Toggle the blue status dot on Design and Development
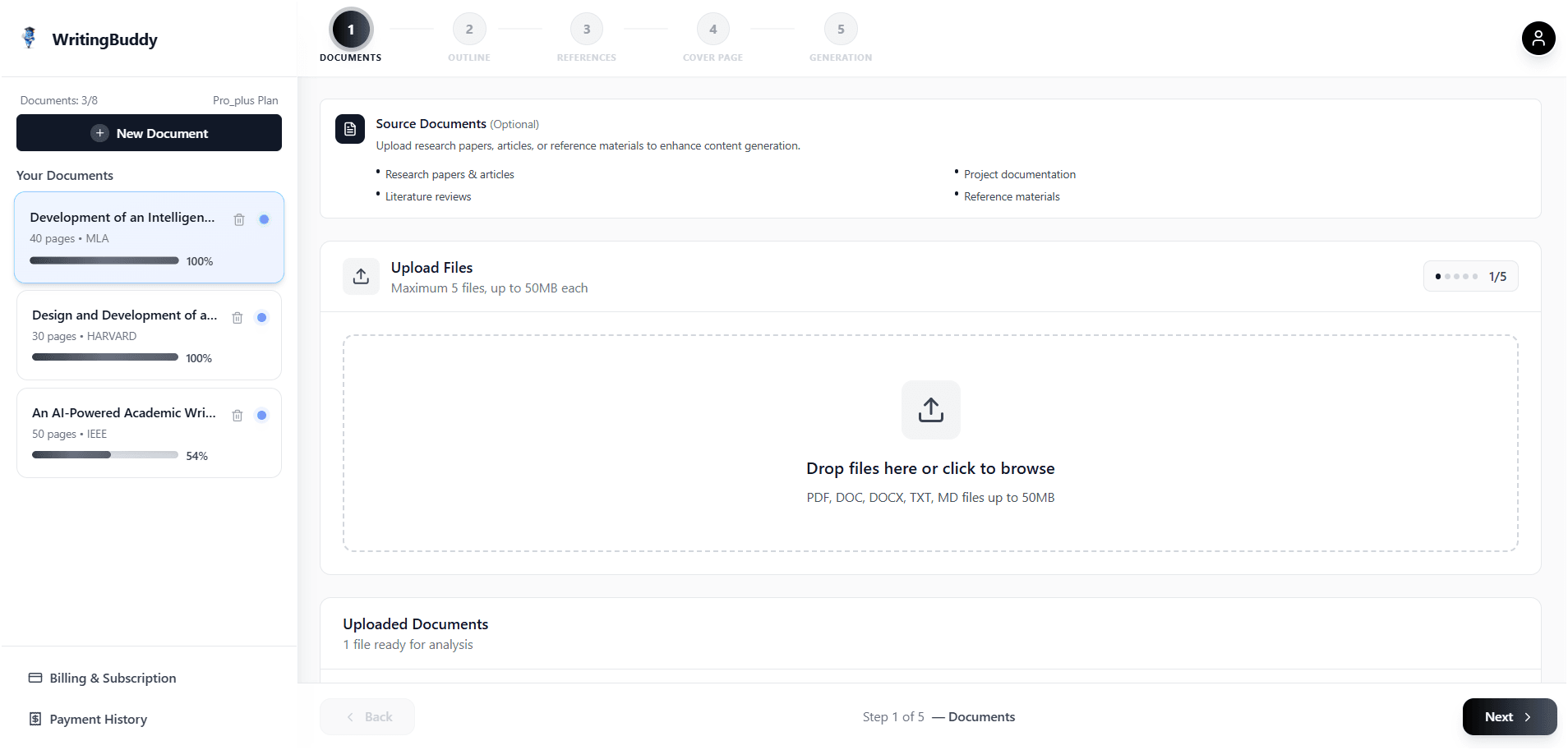Image resolution: width=1568 pixels, height=750 pixels. click(x=262, y=317)
